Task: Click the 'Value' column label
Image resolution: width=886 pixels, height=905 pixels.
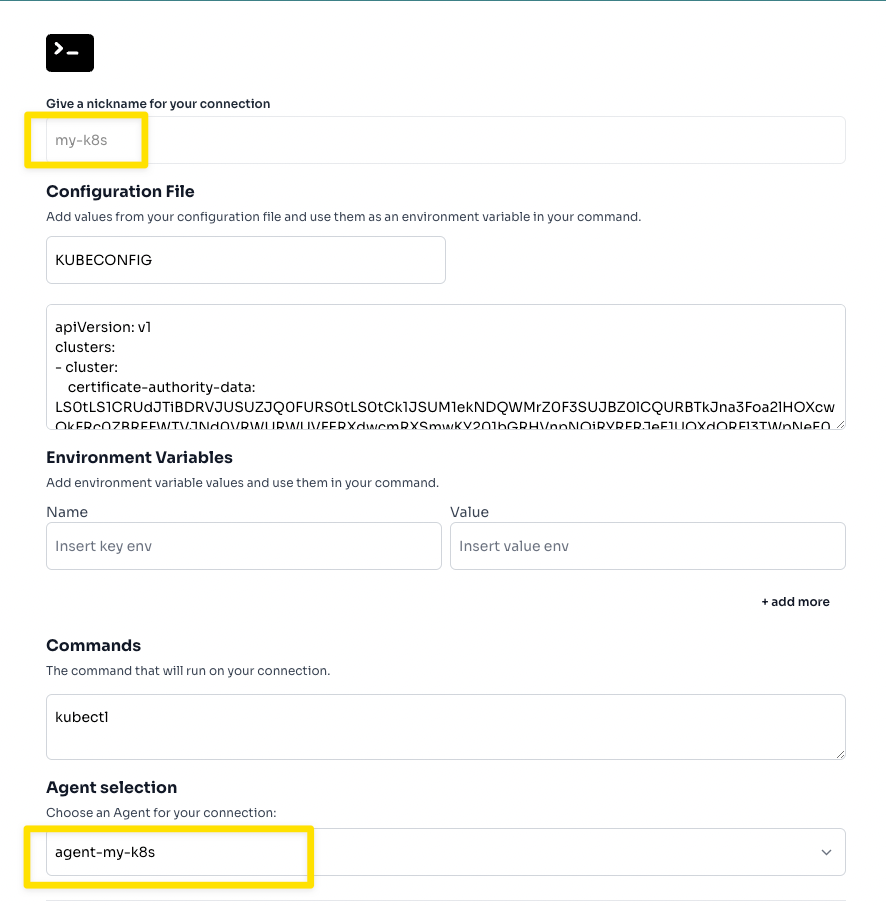Action: coord(469,512)
